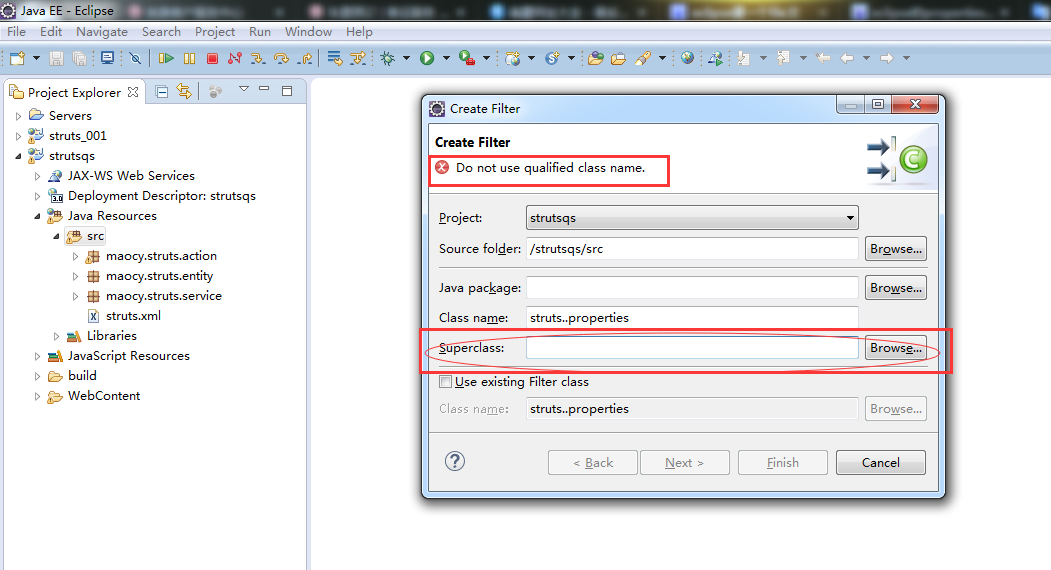
Task: Click the New wizard toolbar icon
Action: point(17,58)
